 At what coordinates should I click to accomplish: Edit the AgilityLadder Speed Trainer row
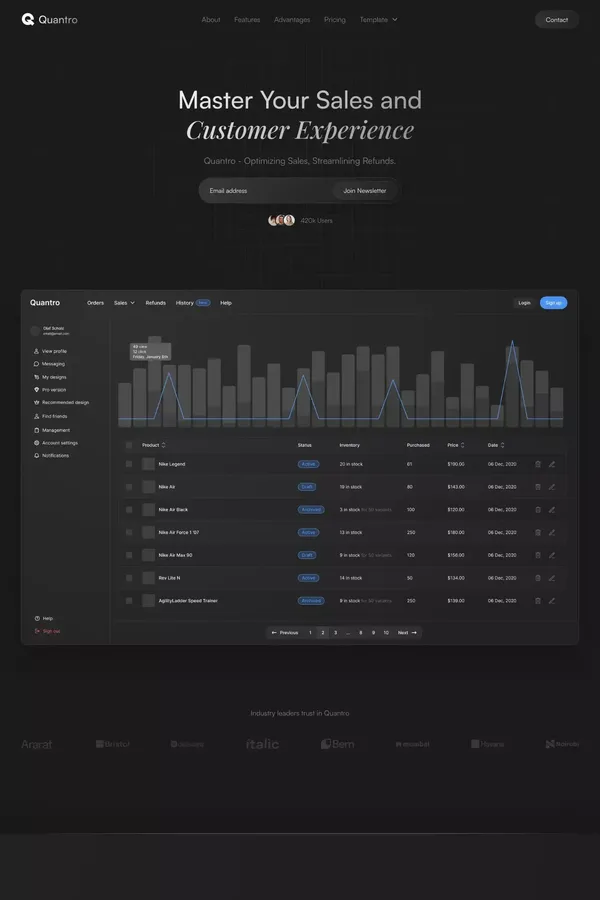coord(552,601)
